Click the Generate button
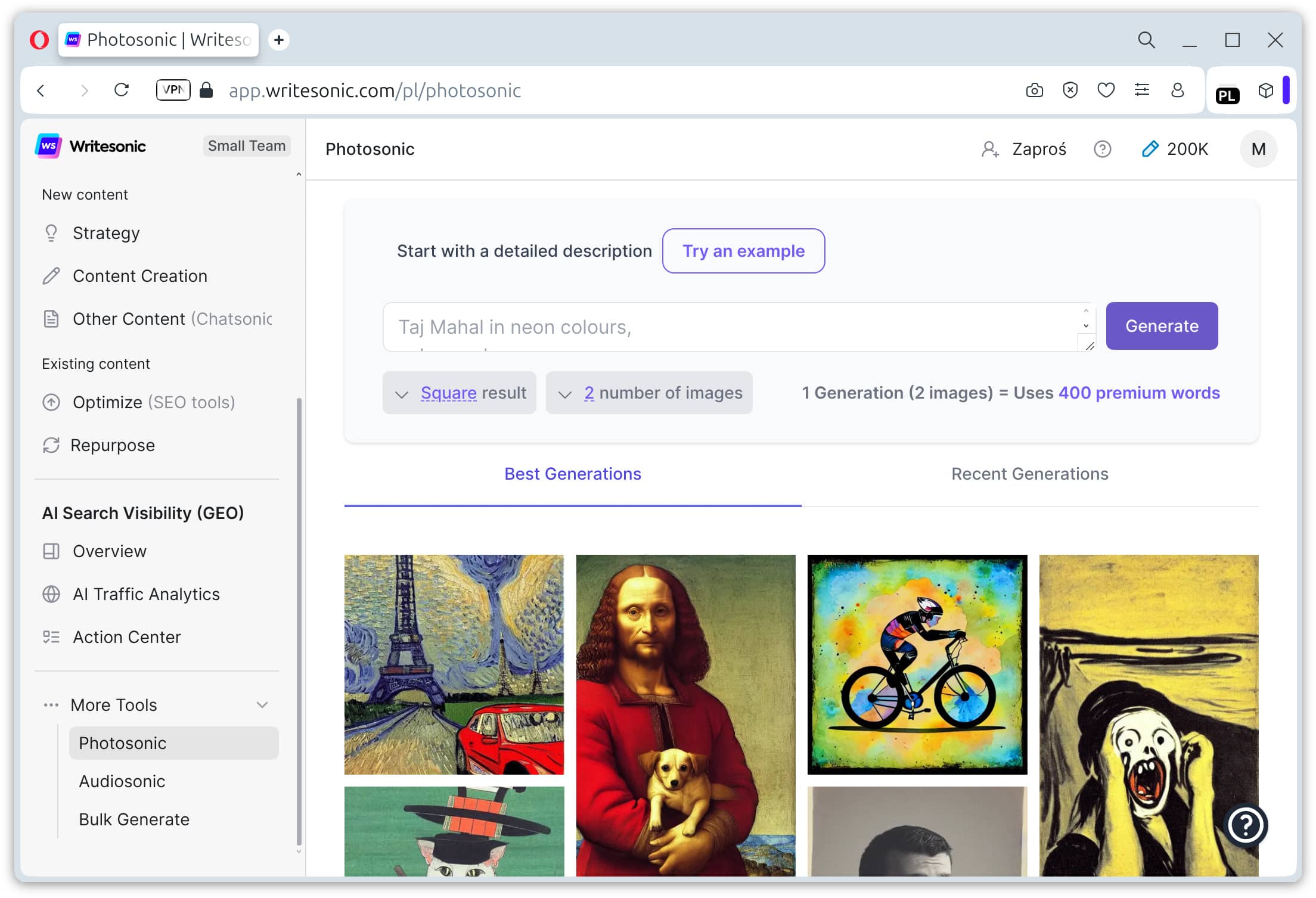Image resolution: width=1316 pixels, height=898 pixels. click(x=1162, y=326)
